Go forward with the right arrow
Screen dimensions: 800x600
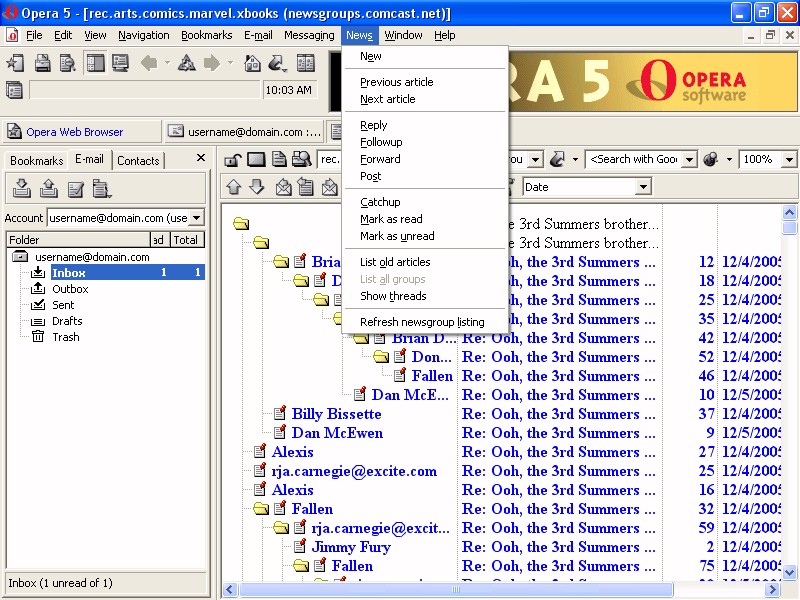click(212, 63)
